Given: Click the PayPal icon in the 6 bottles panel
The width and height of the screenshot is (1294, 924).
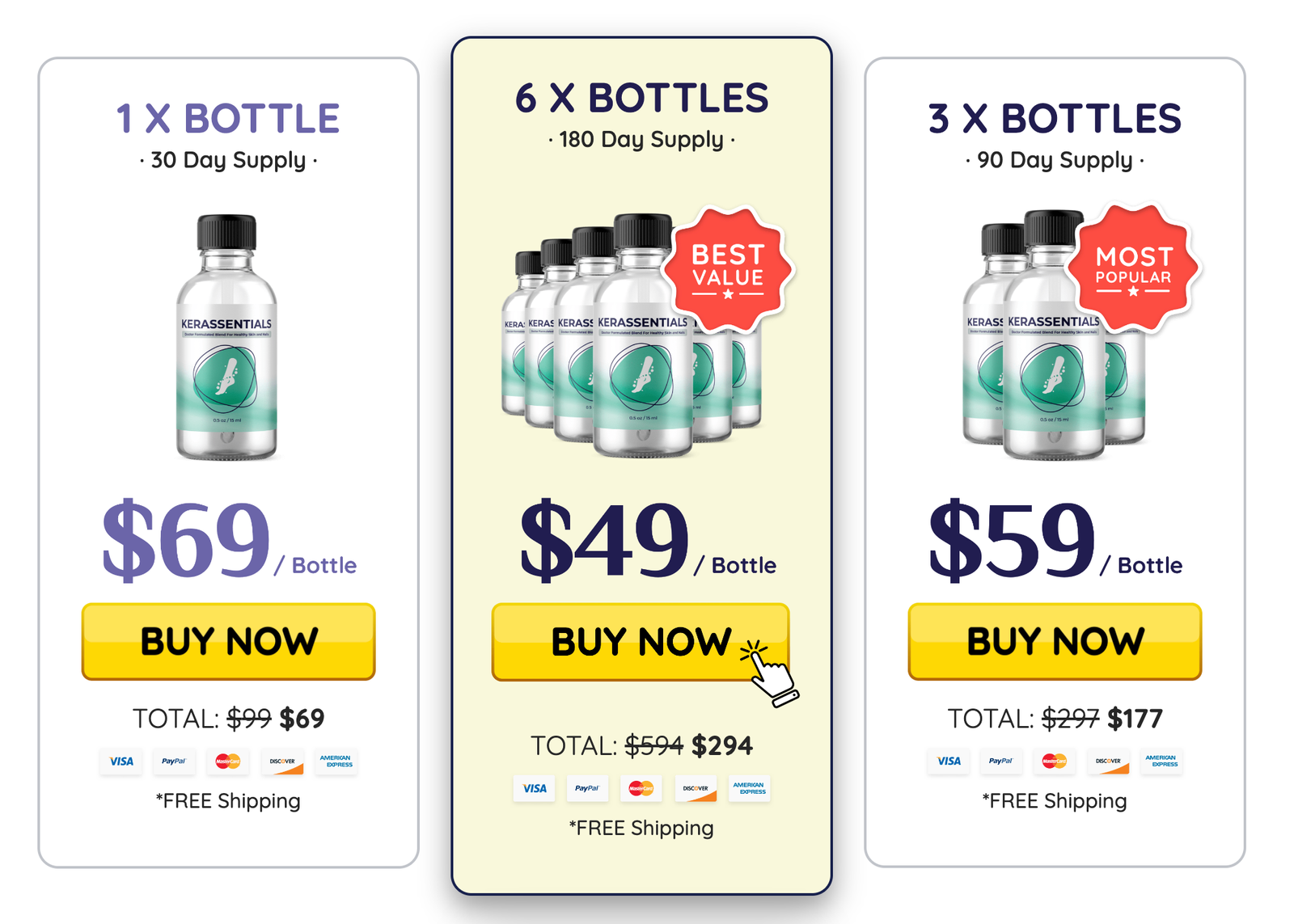Looking at the screenshot, I should pos(588,789).
